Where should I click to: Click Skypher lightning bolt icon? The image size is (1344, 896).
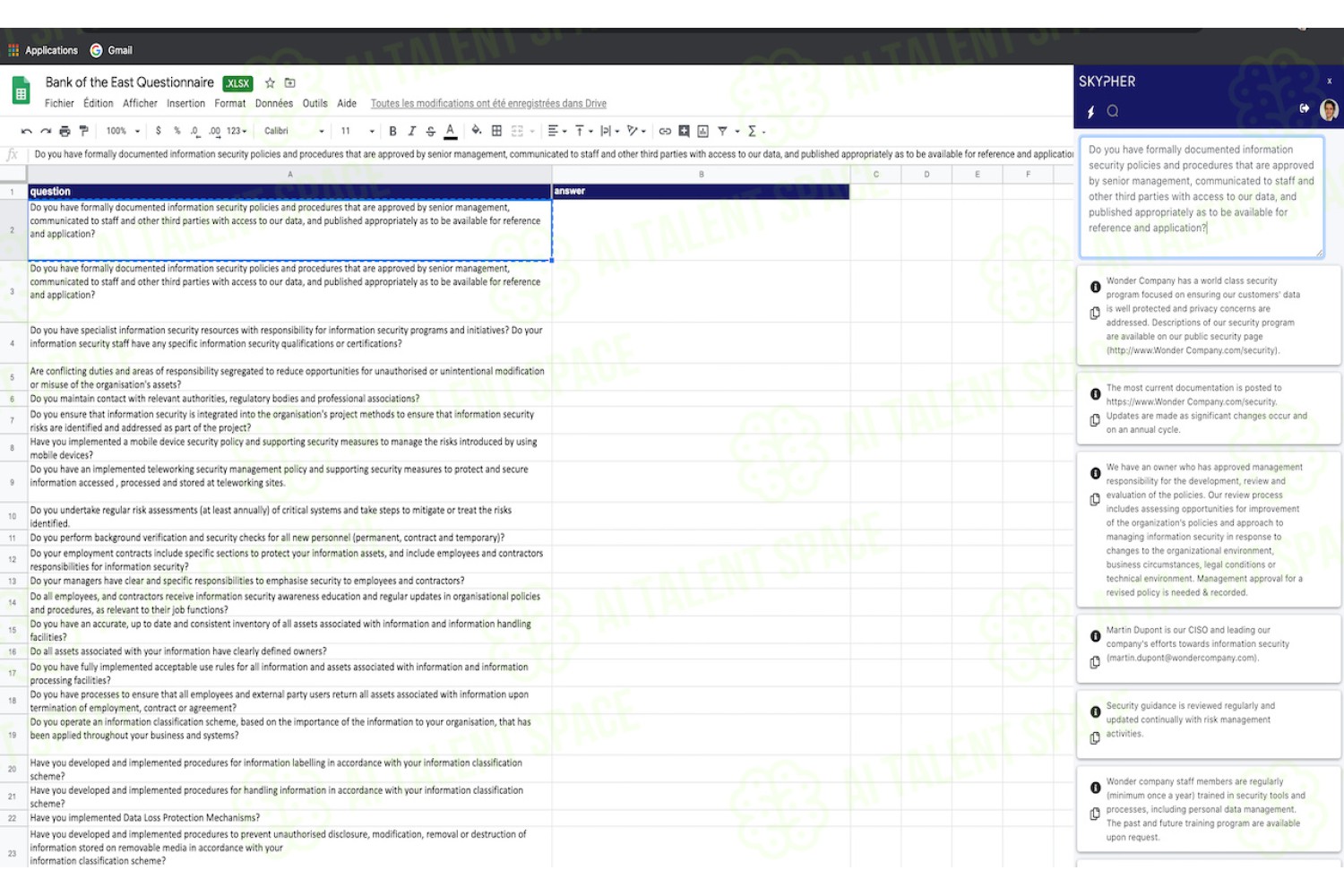click(x=1090, y=112)
